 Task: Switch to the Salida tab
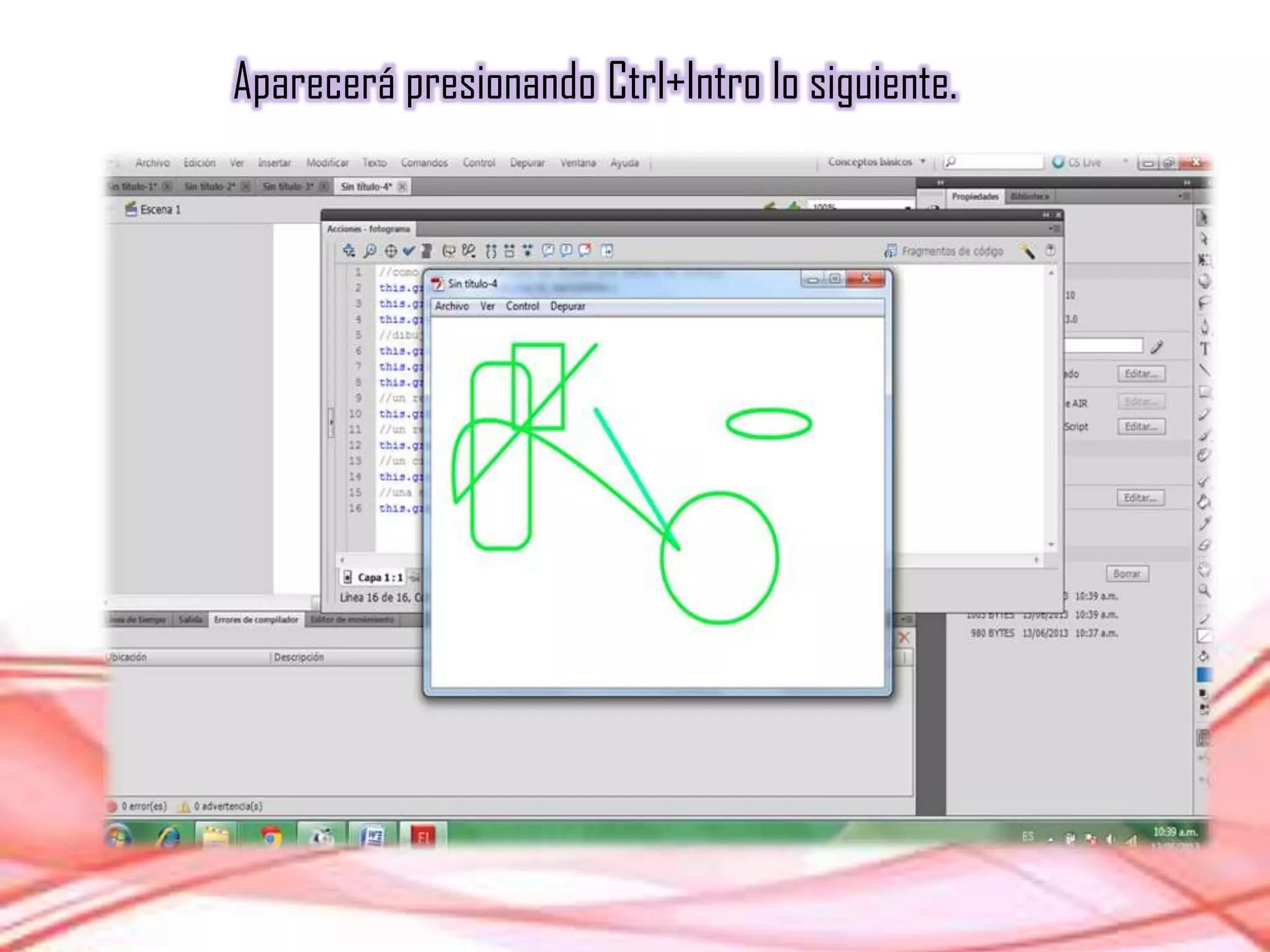click(x=190, y=620)
